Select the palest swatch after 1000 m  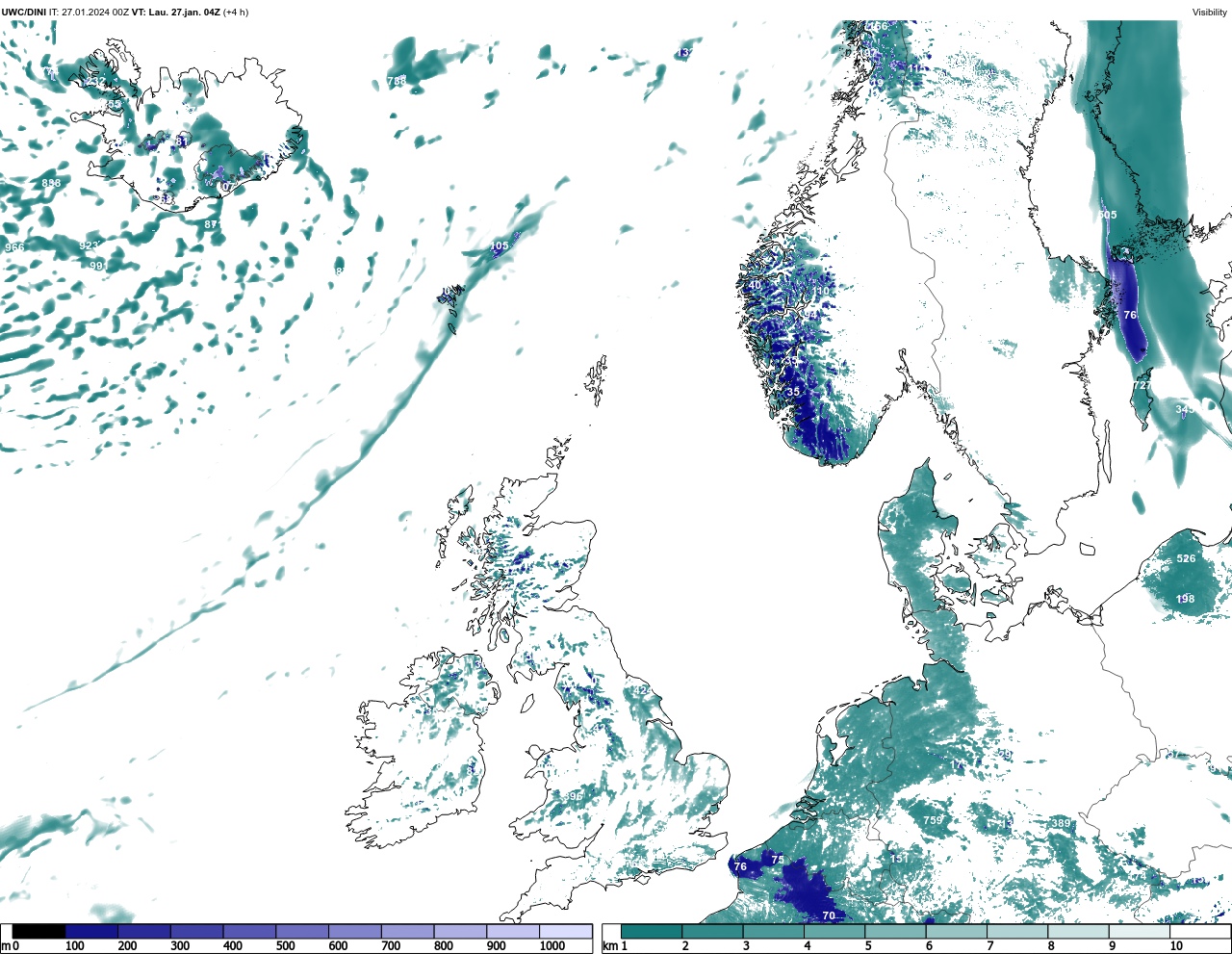pyautogui.click(x=565, y=931)
